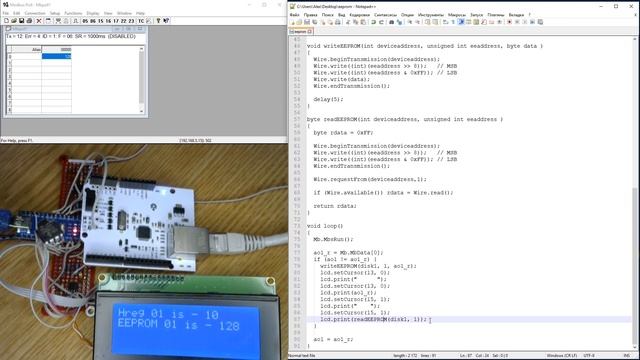Click Windows (CR LF) in Notepad++ status bar
640x360 pixels.
click(562, 356)
